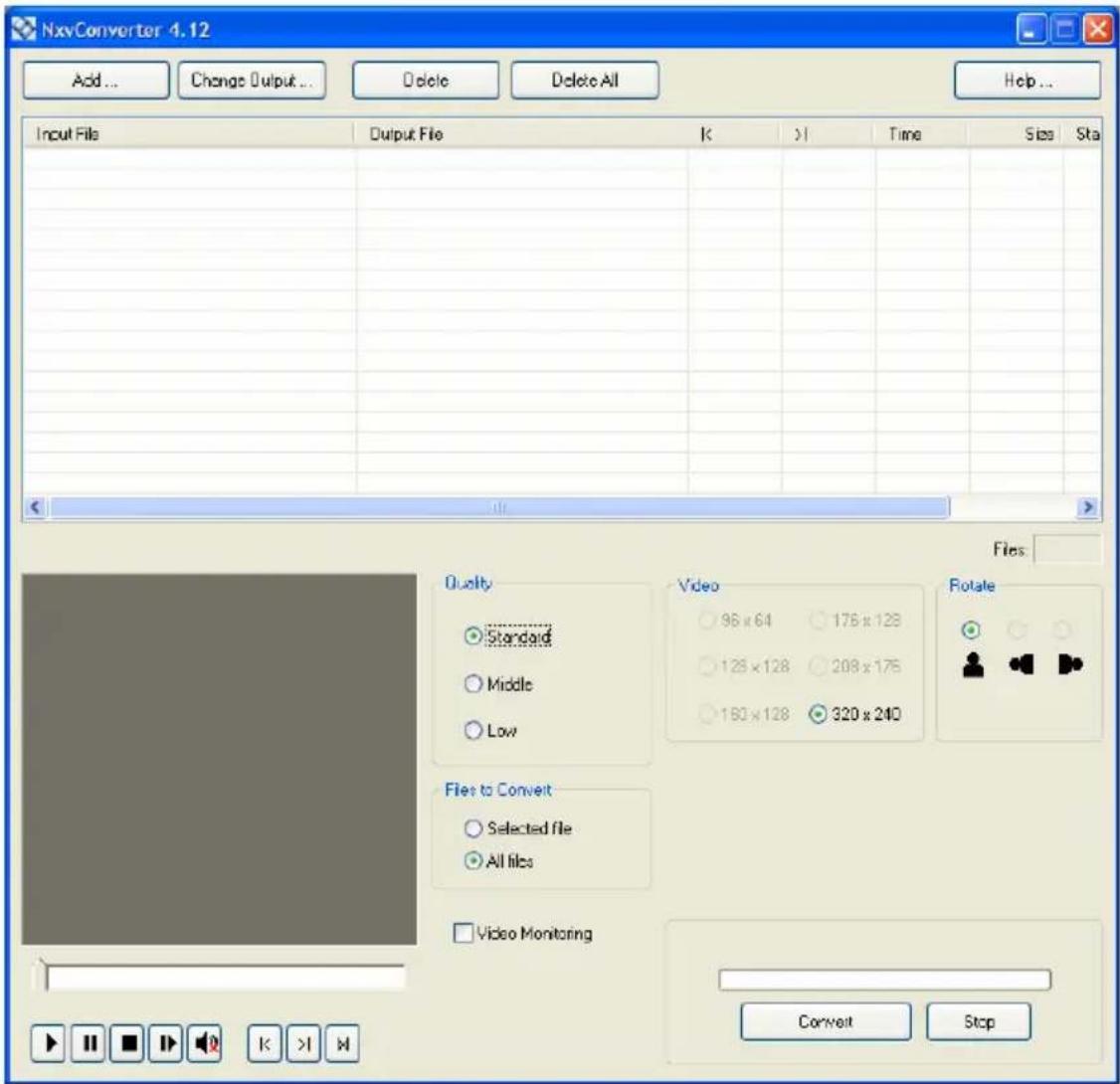This screenshot has width=1120, height=1084.
Task: Open Help...
Action: 1027,80
